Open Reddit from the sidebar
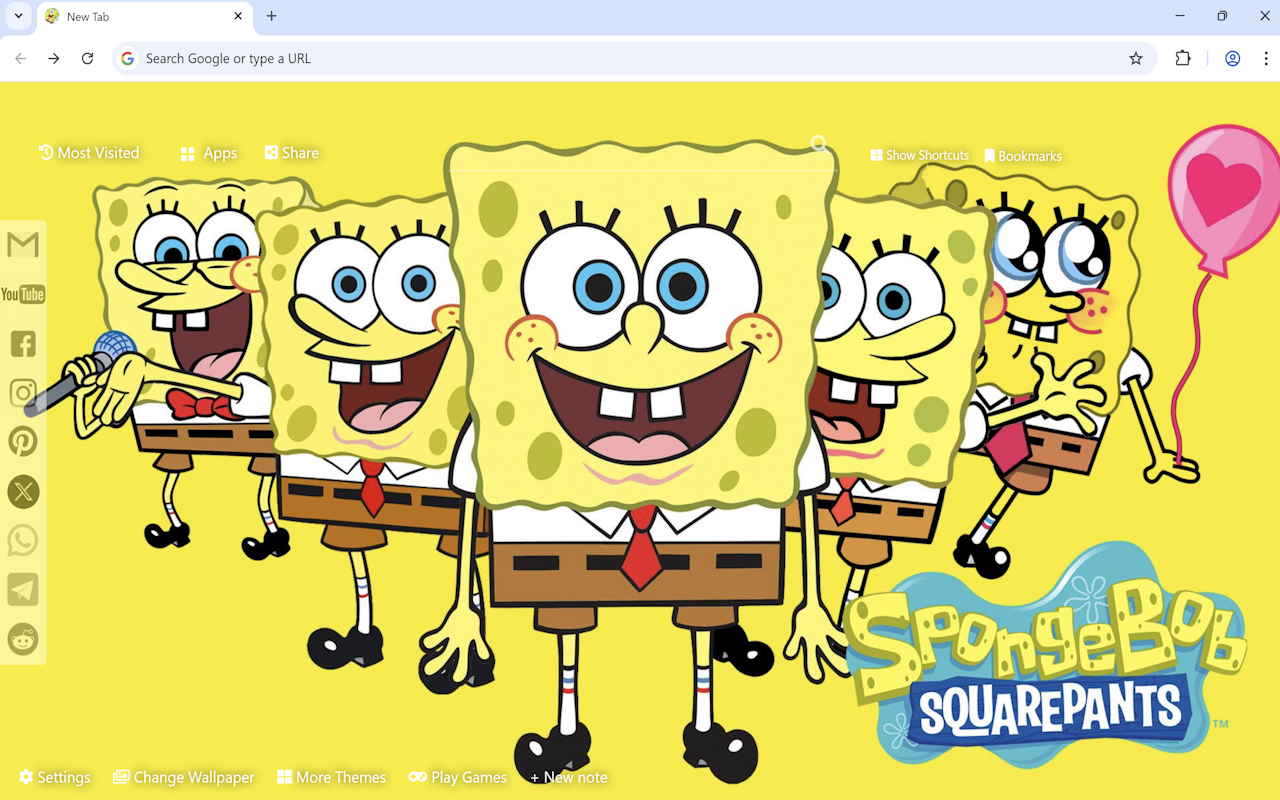 22,639
